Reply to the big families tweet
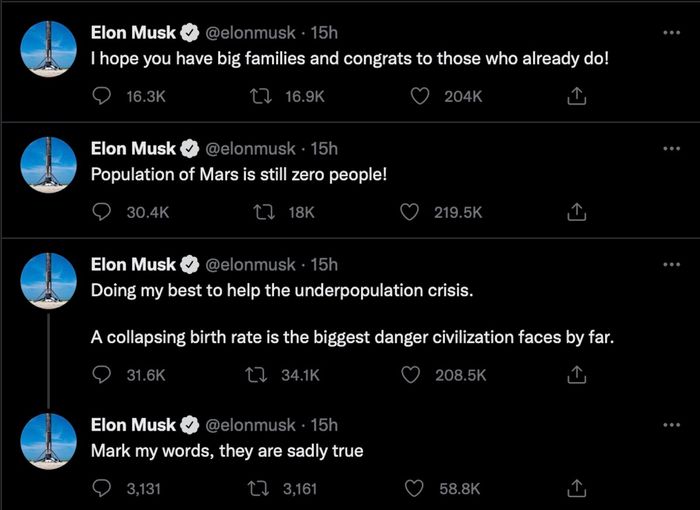Image resolution: width=700 pixels, height=510 pixels. [x=101, y=96]
